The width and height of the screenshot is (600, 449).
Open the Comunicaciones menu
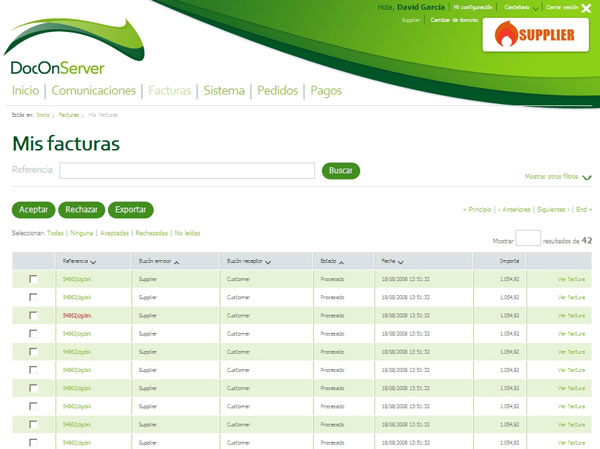(94, 91)
